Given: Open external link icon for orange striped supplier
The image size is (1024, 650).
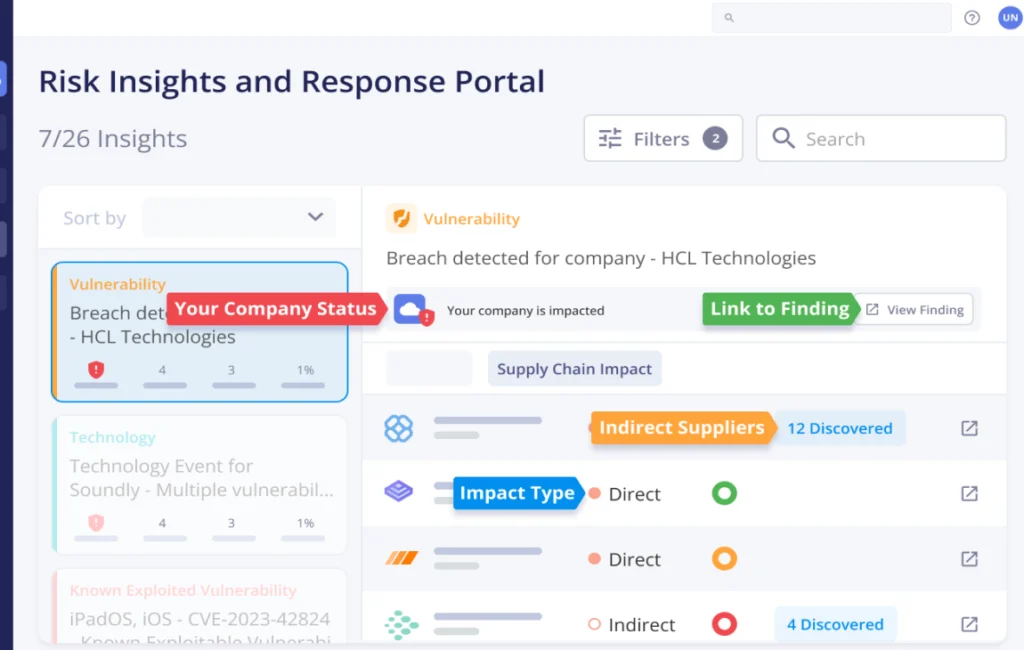Looking at the screenshot, I should [x=969, y=559].
